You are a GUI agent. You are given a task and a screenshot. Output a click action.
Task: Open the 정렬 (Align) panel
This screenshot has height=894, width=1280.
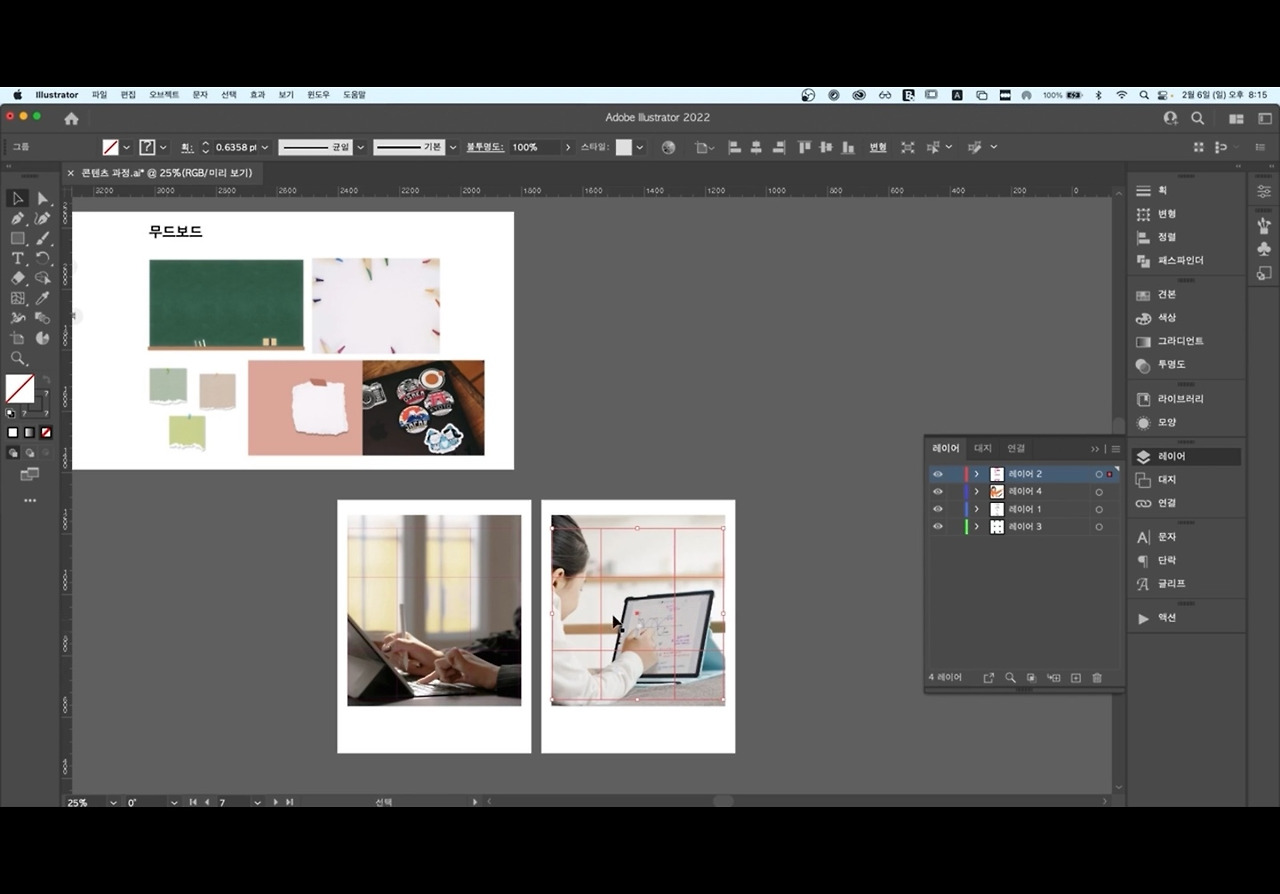pos(1166,237)
